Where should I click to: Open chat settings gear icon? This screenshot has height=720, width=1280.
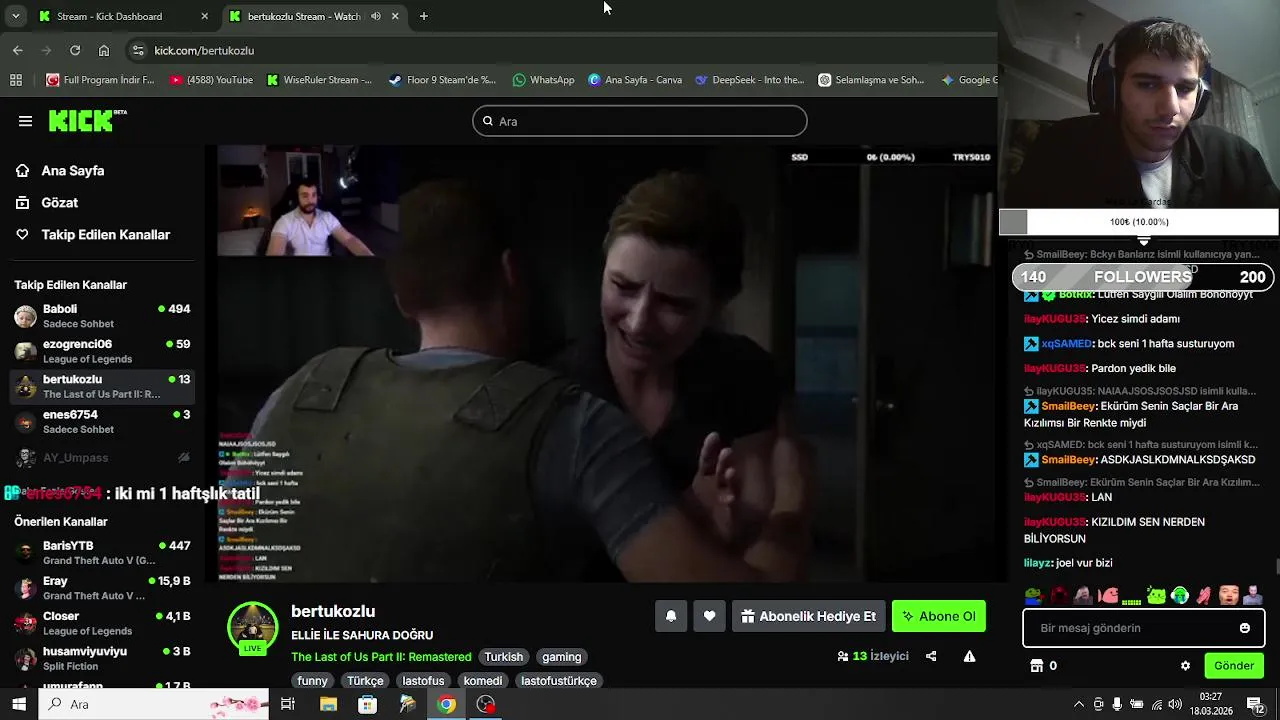(1186, 666)
